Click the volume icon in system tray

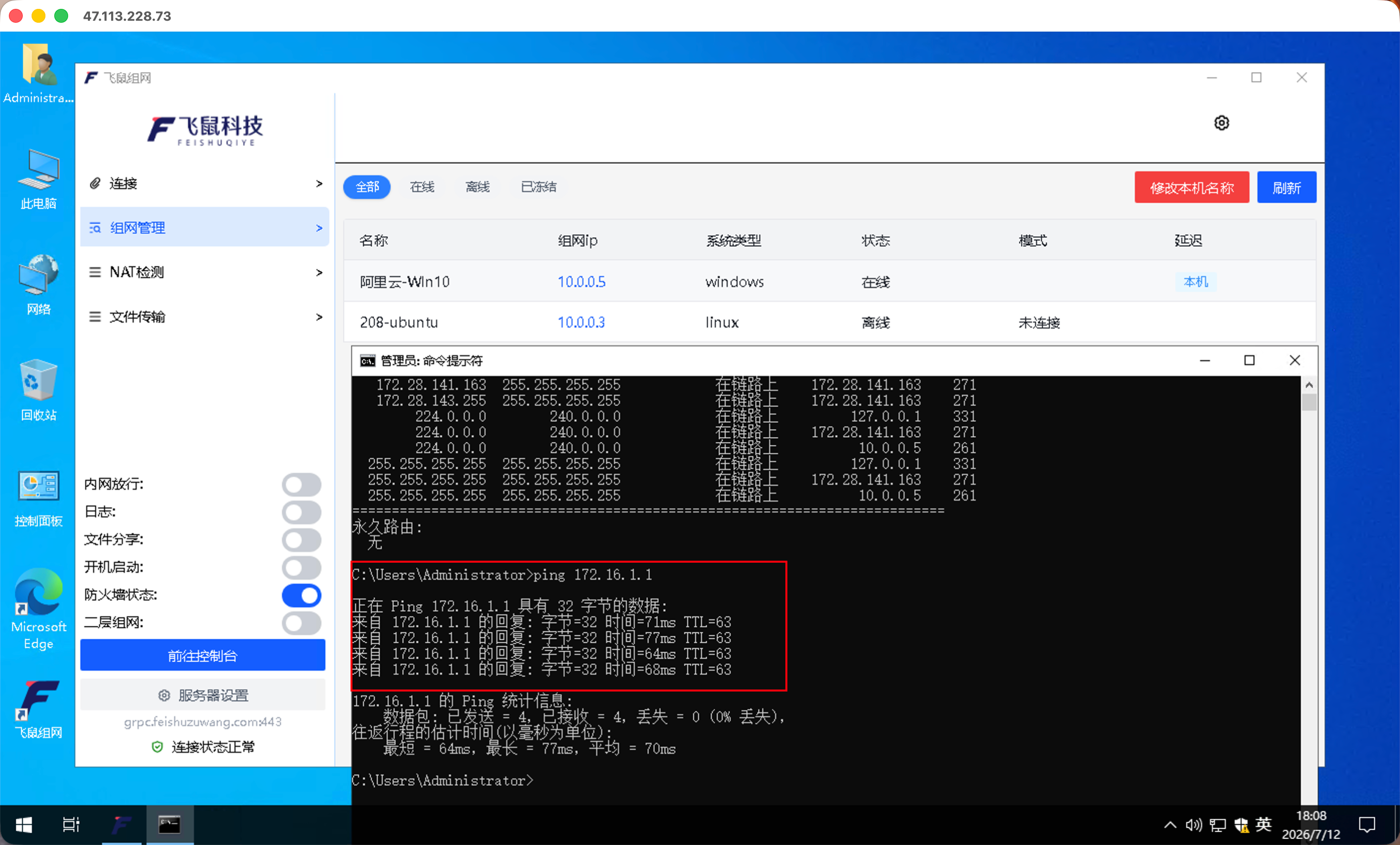pos(1193,825)
